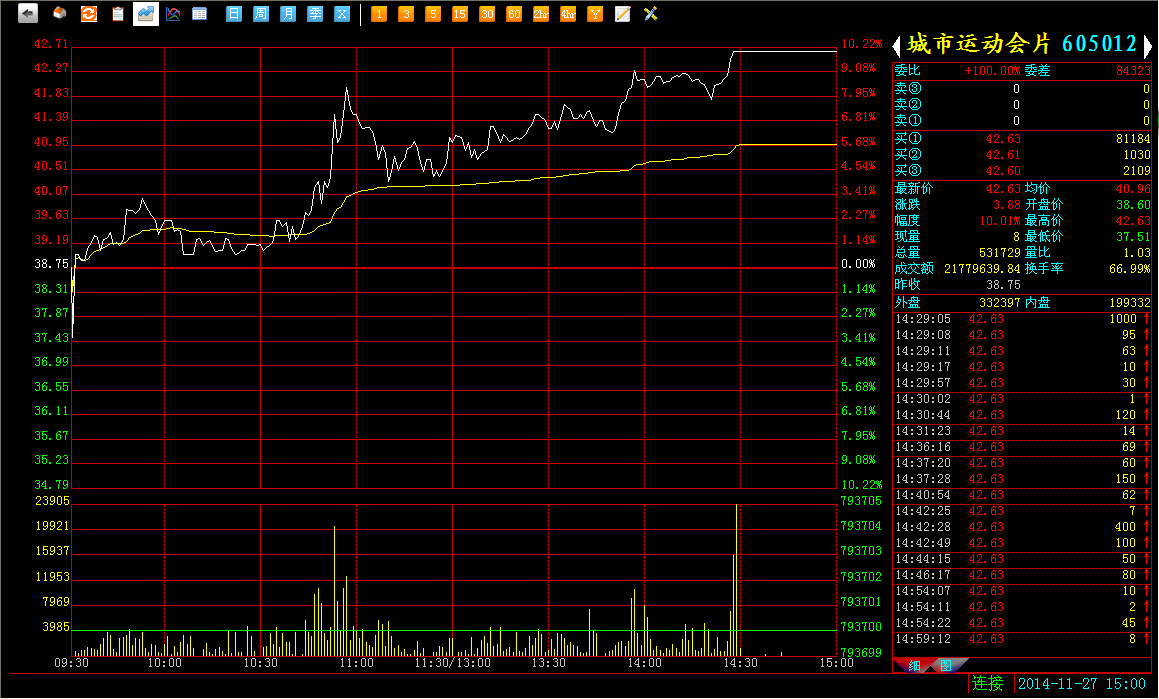Select the 14:29:05 trade tick row
This screenshot has width=1159, height=699.
pyautogui.click(x=1022, y=319)
